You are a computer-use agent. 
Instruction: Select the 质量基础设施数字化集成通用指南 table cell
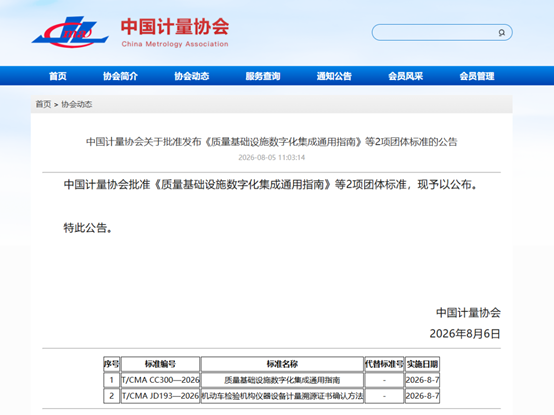[282, 380]
